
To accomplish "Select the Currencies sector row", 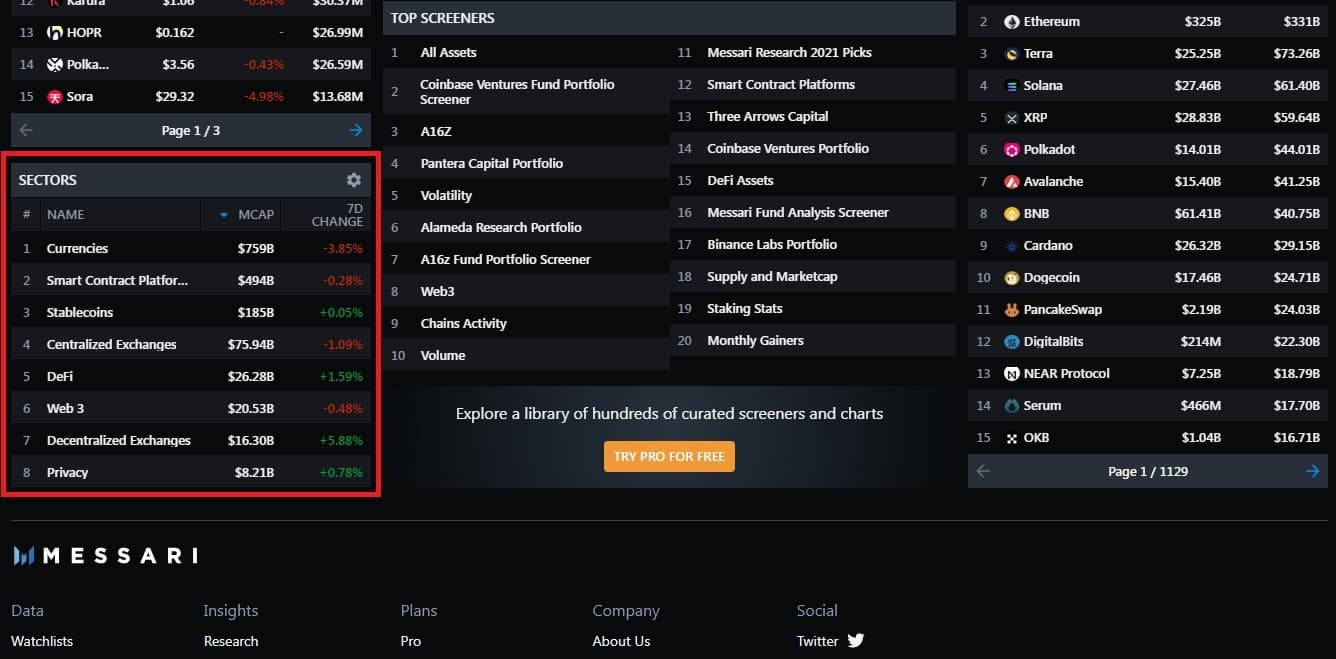I will coord(191,249).
